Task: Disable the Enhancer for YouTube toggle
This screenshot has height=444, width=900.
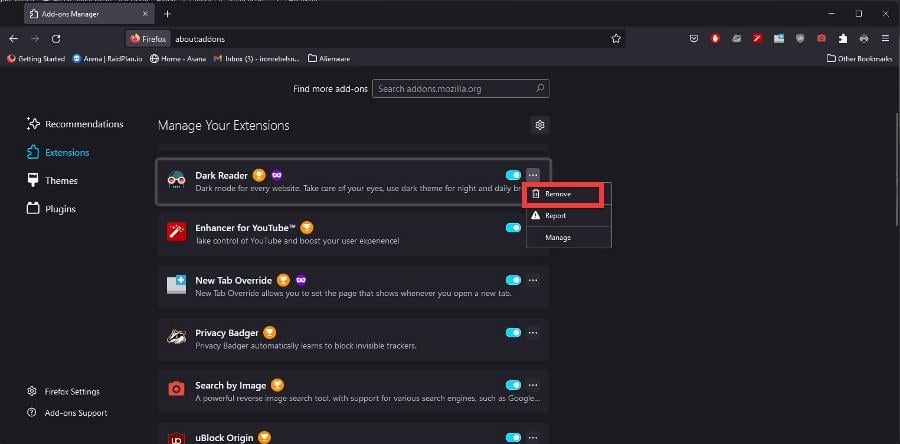Action: (x=513, y=228)
